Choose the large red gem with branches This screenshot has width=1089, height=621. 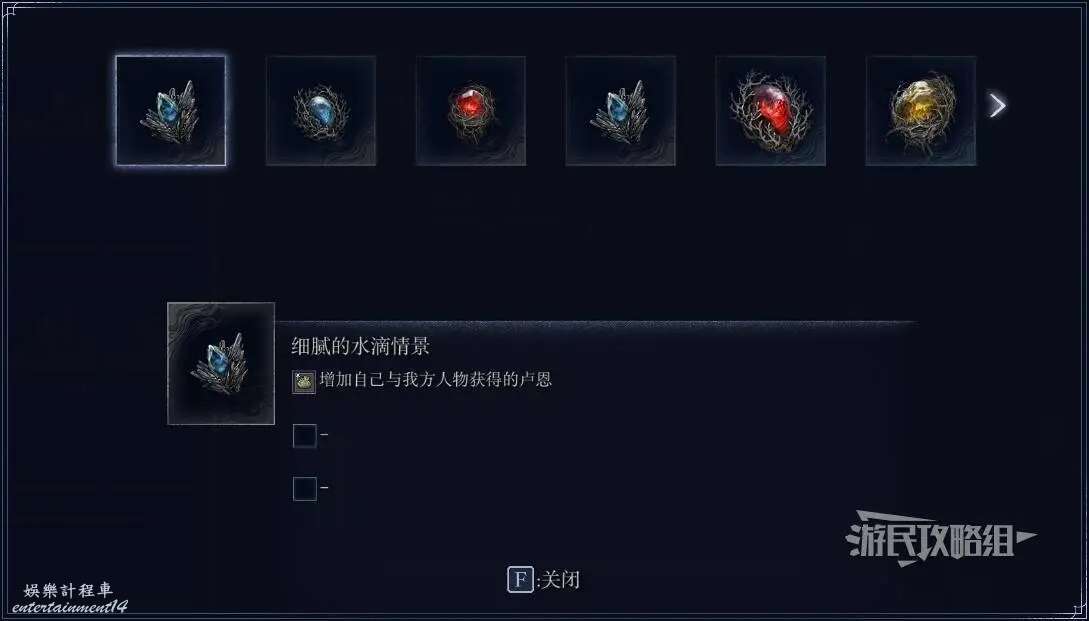point(771,111)
